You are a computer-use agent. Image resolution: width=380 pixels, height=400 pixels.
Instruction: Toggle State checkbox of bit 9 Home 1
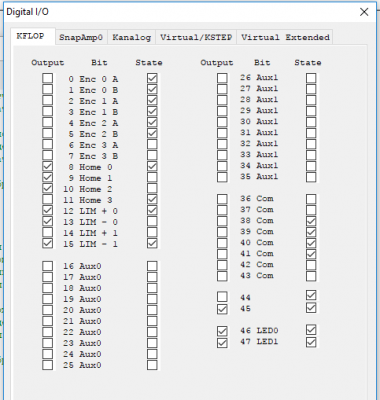(152, 177)
